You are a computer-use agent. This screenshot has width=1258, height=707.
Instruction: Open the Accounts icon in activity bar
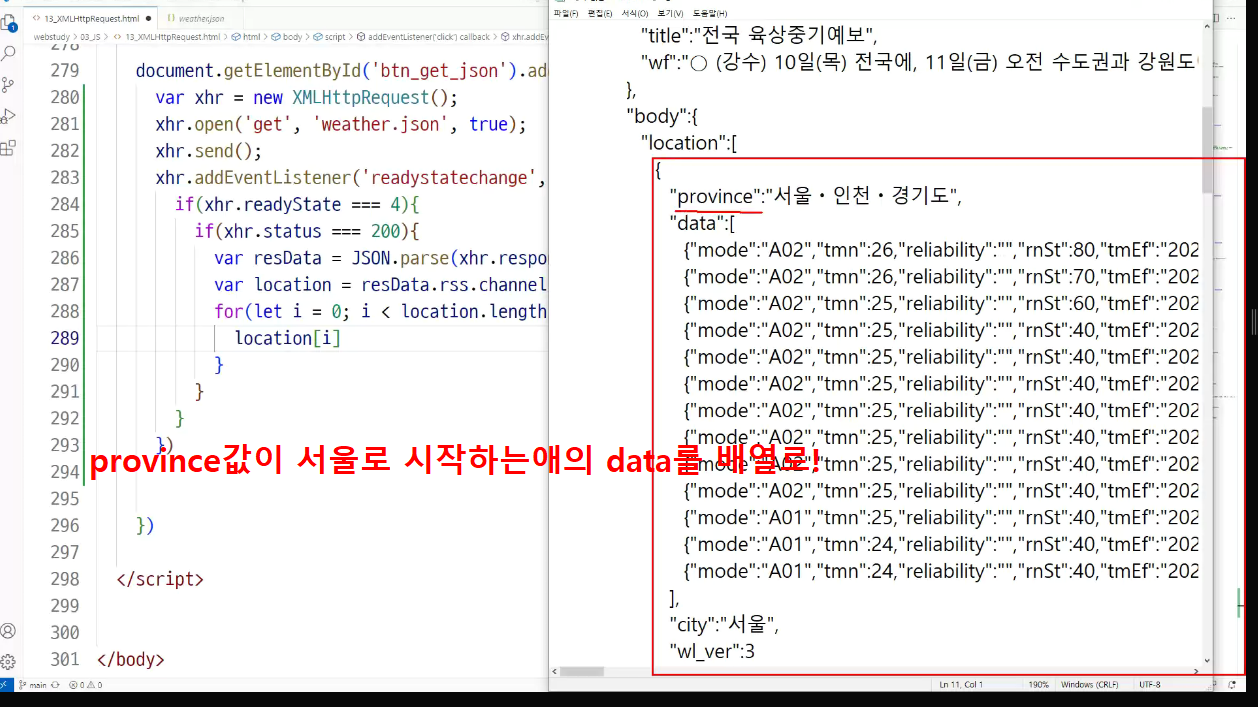[x=8, y=631]
